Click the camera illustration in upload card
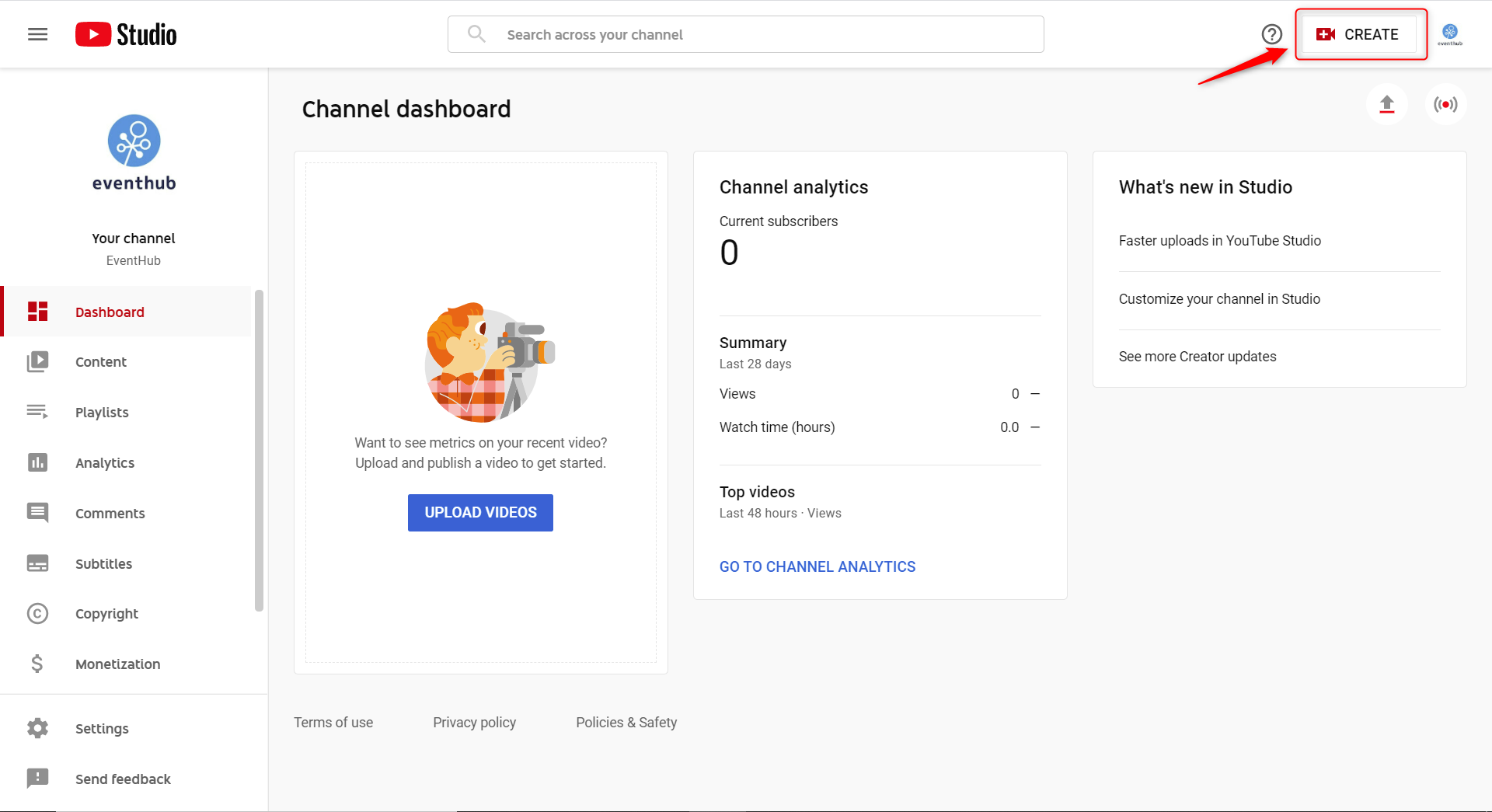This screenshot has width=1492, height=812. 490,363
